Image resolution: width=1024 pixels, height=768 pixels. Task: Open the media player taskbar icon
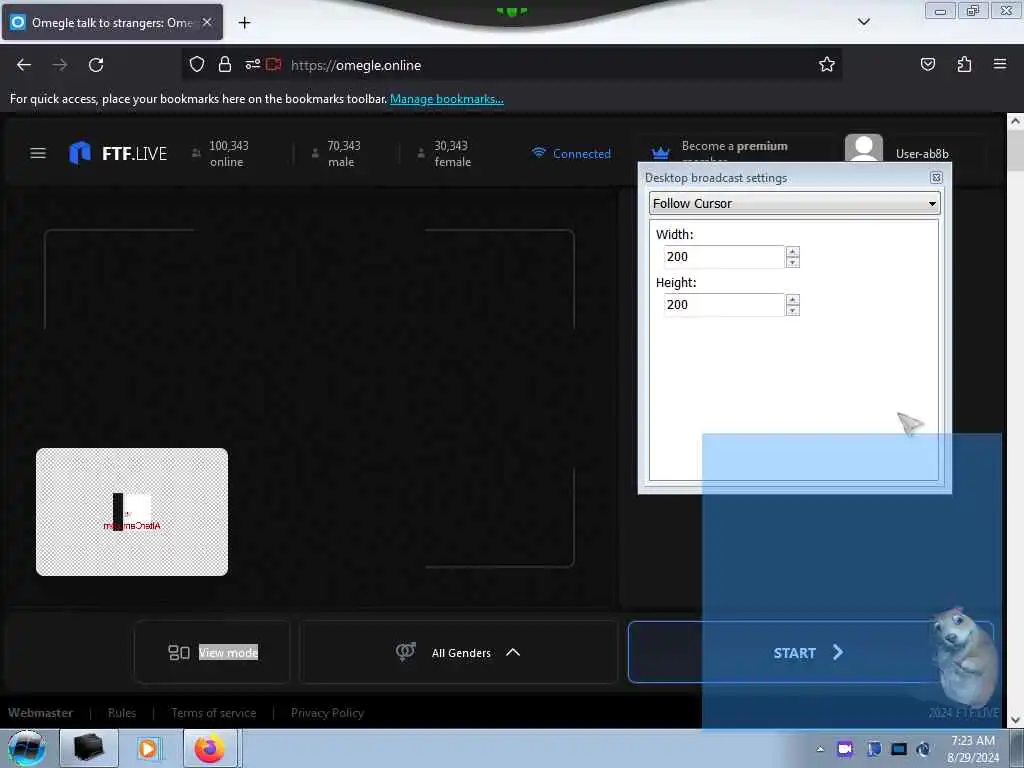(148, 748)
